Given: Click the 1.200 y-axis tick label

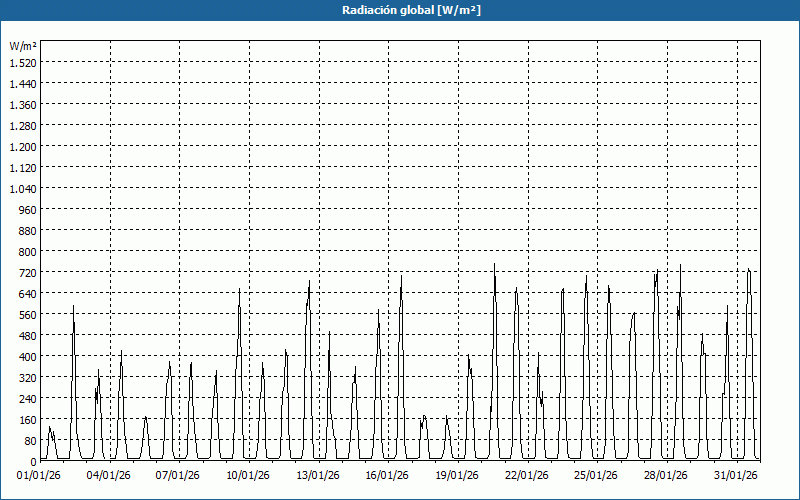Looking at the screenshot, I should 22,146.
